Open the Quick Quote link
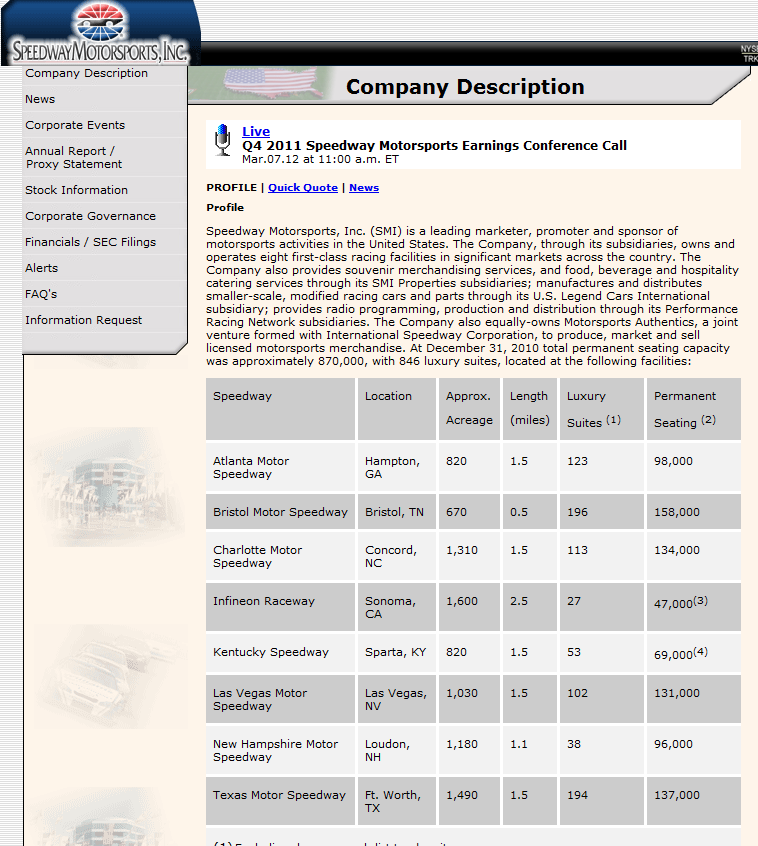The image size is (758, 846). pyautogui.click(x=303, y=188)
